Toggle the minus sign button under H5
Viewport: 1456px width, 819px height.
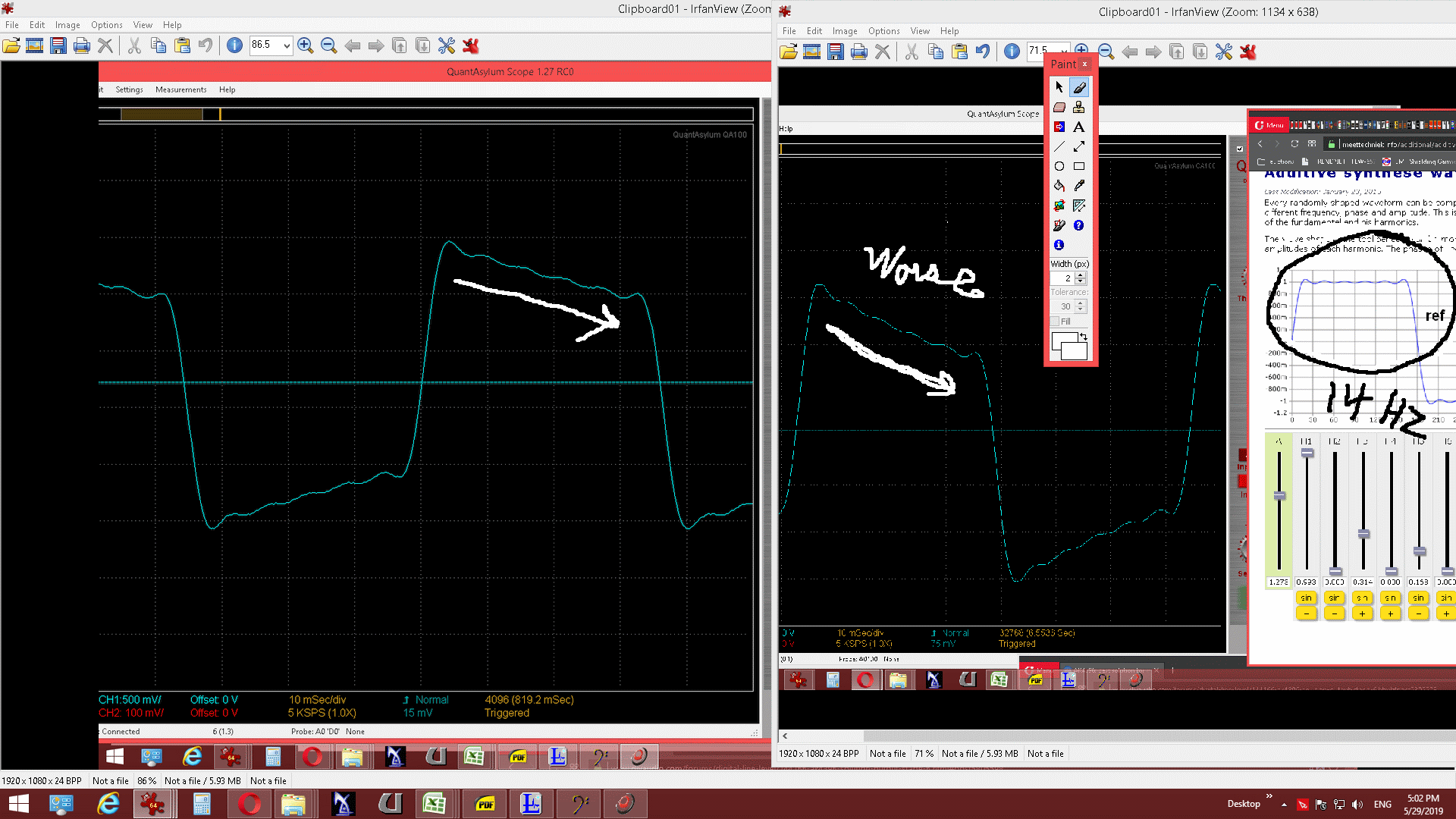1419,613
